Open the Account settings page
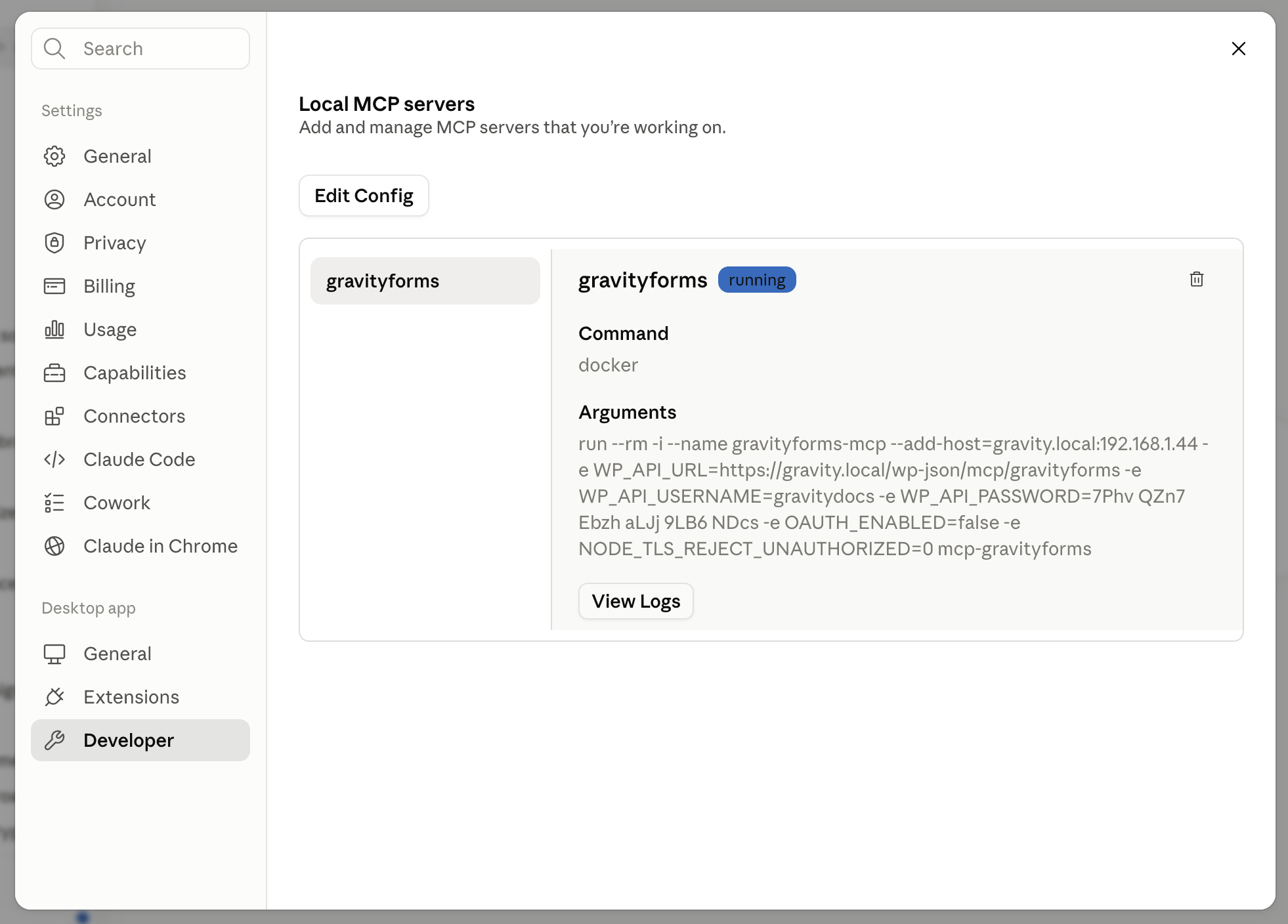Viewport: 1288px width, 924px height. pyautogui.click(x=140, y=199)
